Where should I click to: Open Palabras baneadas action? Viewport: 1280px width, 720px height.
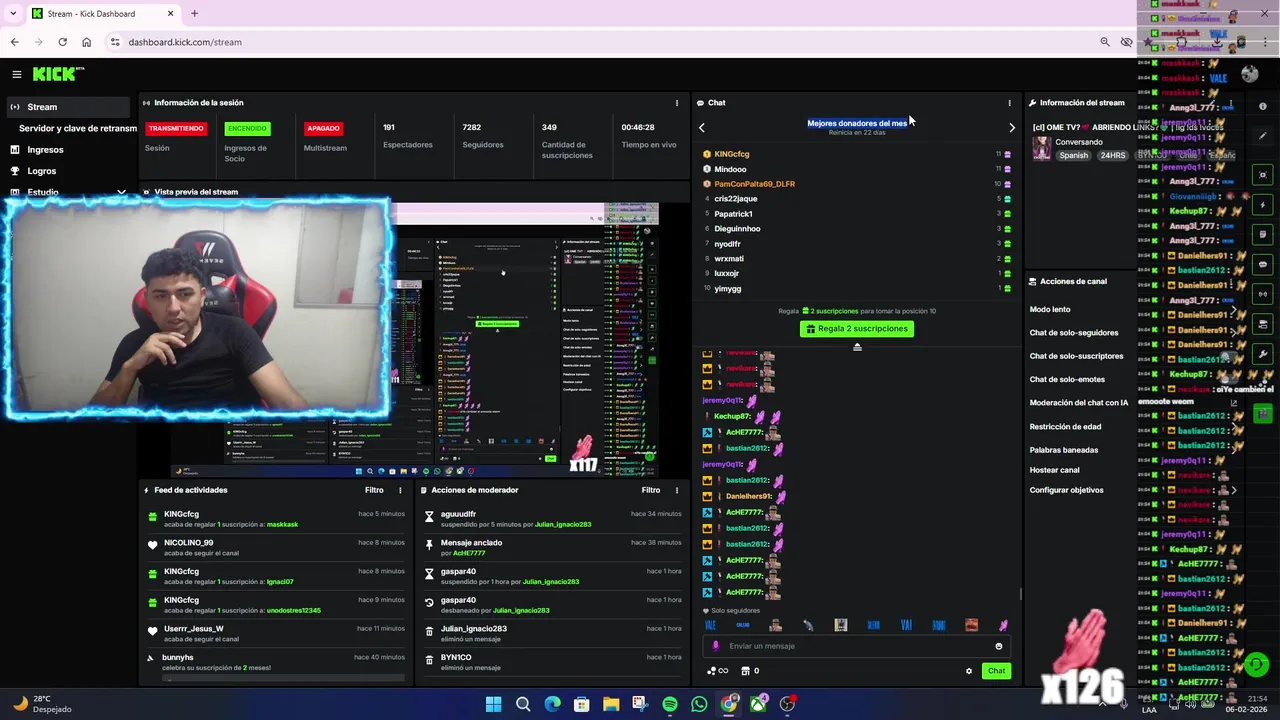(x=1064, y=450)
